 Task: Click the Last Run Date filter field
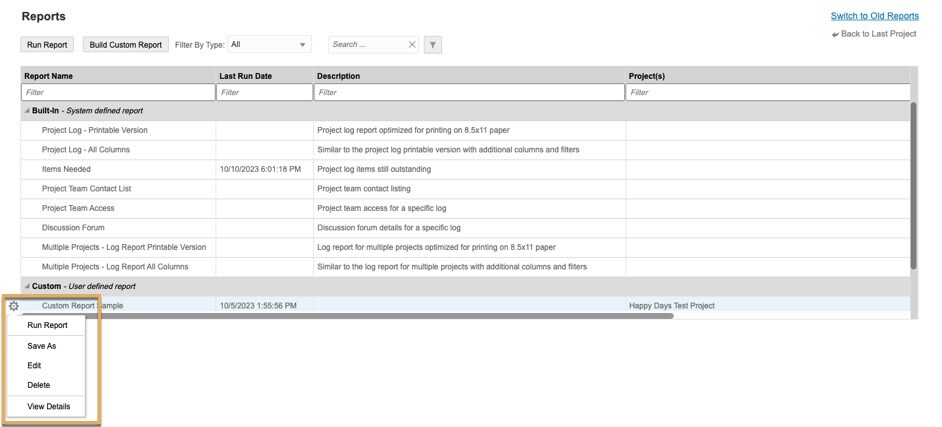(x=265, y=92)
